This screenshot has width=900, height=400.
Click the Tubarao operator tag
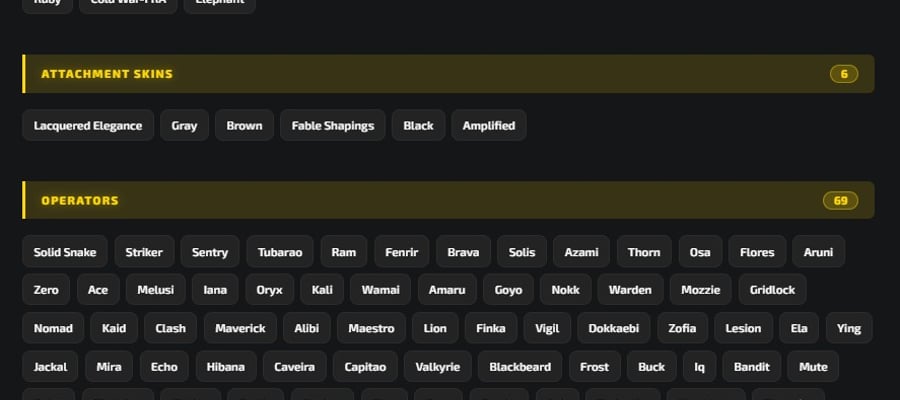pos(280,252)
